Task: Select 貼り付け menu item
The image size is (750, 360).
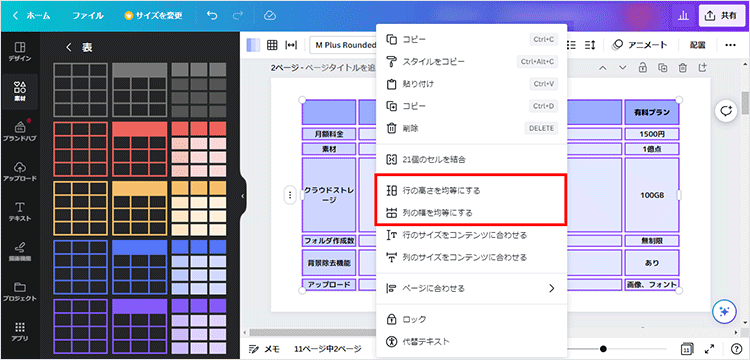Action: coord(472,84)
